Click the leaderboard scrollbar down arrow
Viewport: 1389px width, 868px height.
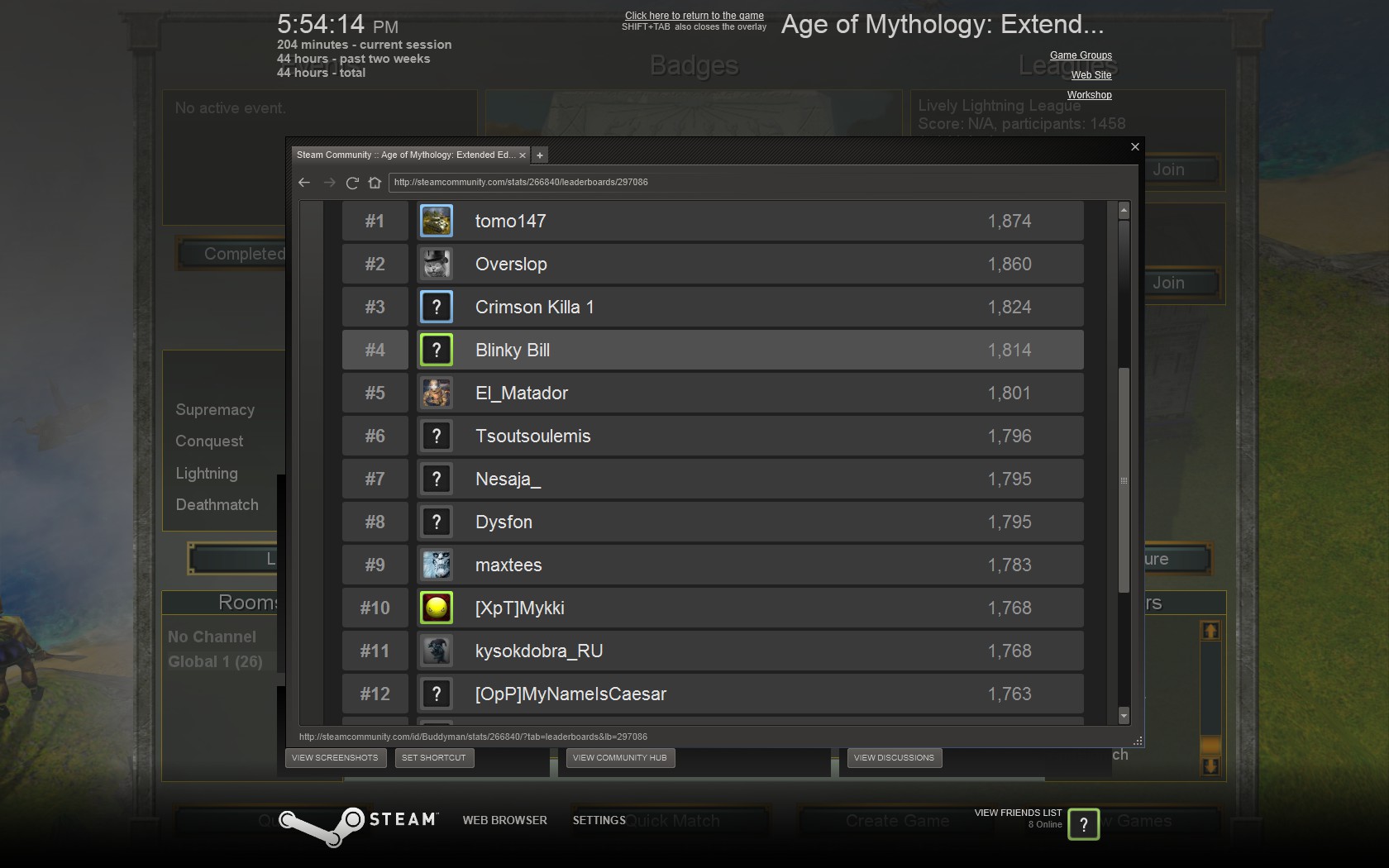pyautogui.click(x=1124, y=715)
